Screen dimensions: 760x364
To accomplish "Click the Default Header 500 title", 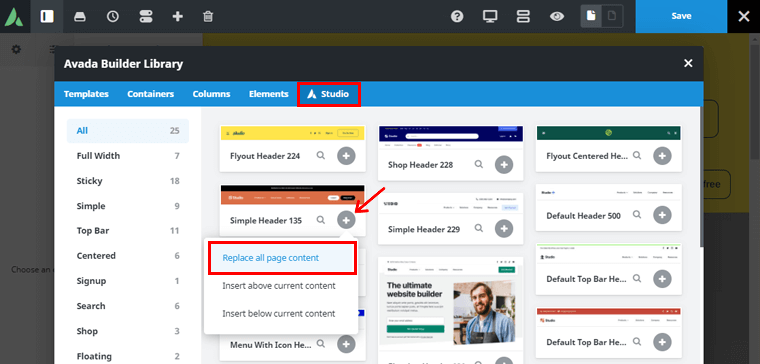I will [583, 216].
